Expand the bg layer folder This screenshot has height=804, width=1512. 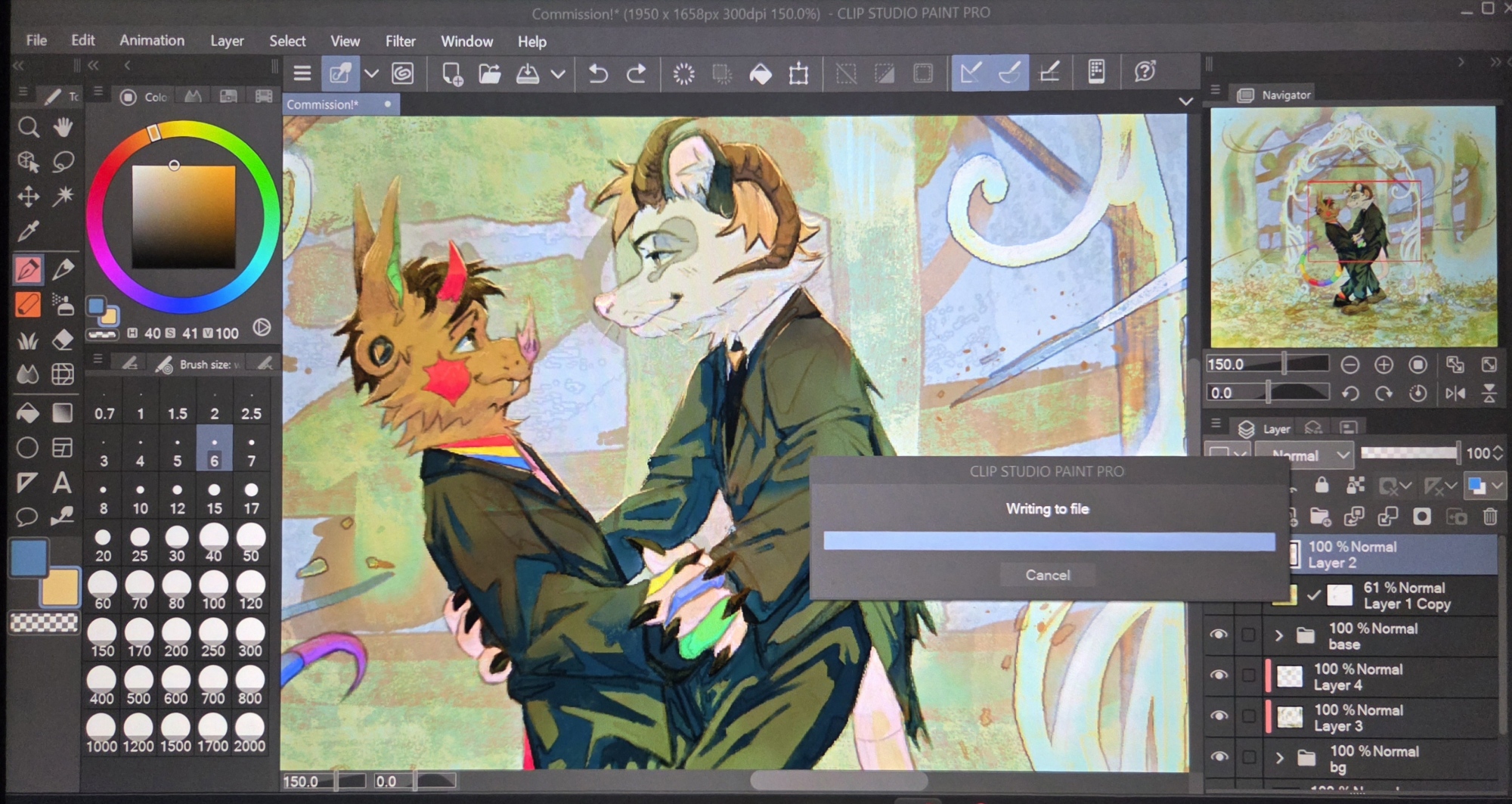click(x=1279, y=757)
